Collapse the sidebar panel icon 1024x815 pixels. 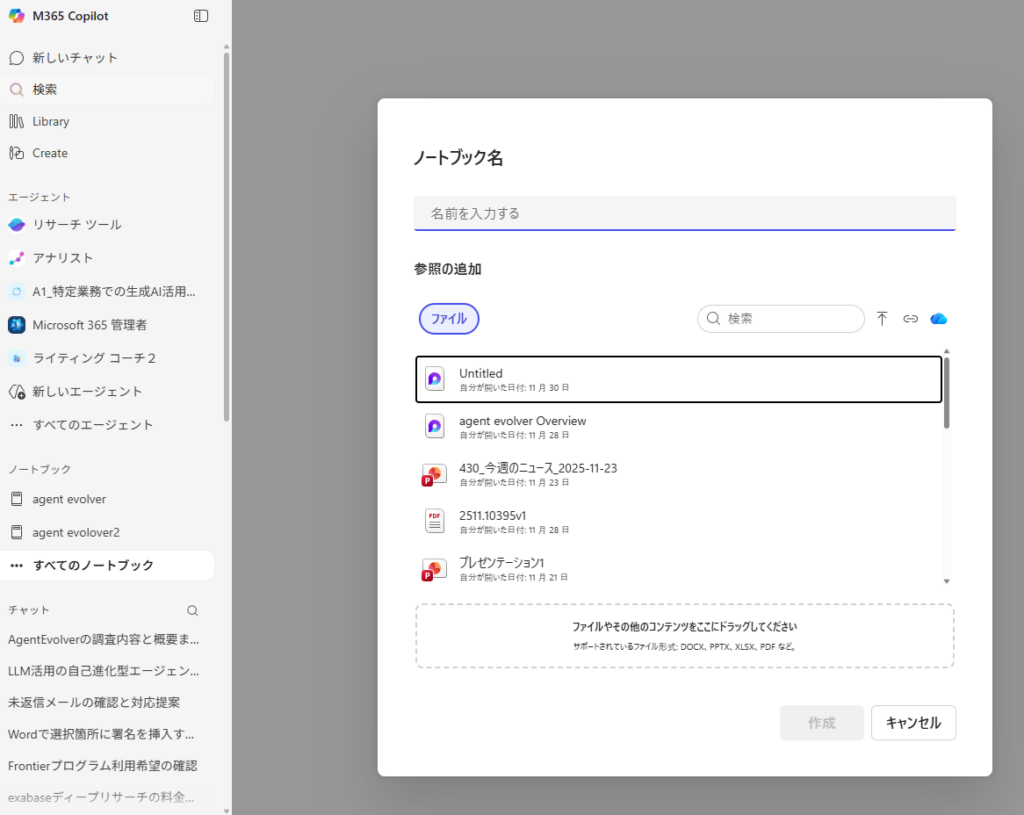tap(200, 15)
